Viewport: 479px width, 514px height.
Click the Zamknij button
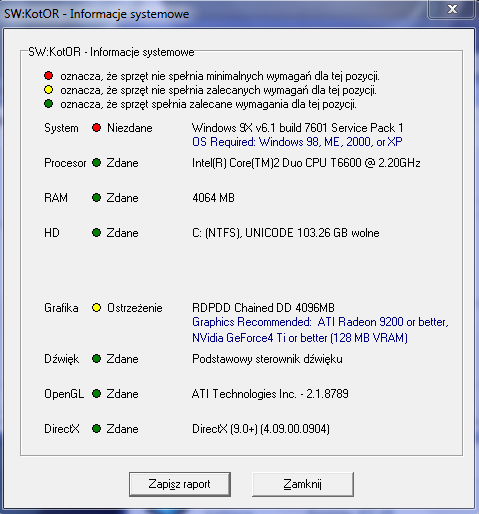click(x=303, y=484)
